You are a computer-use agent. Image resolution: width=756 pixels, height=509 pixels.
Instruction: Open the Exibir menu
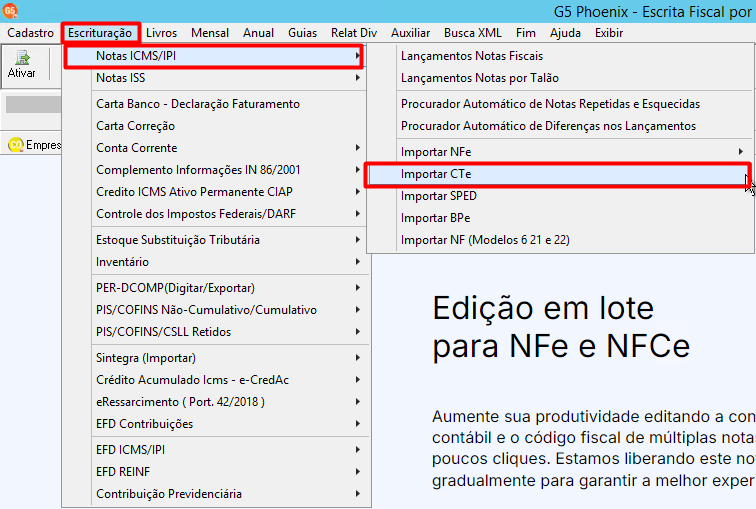click(609, 33)
